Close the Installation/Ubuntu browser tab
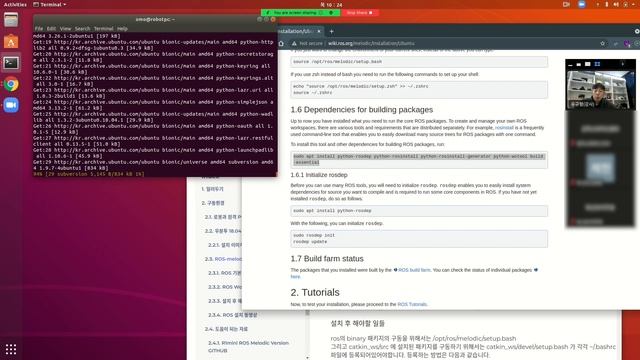Screen dimensions: 640x360 [319, 31]
